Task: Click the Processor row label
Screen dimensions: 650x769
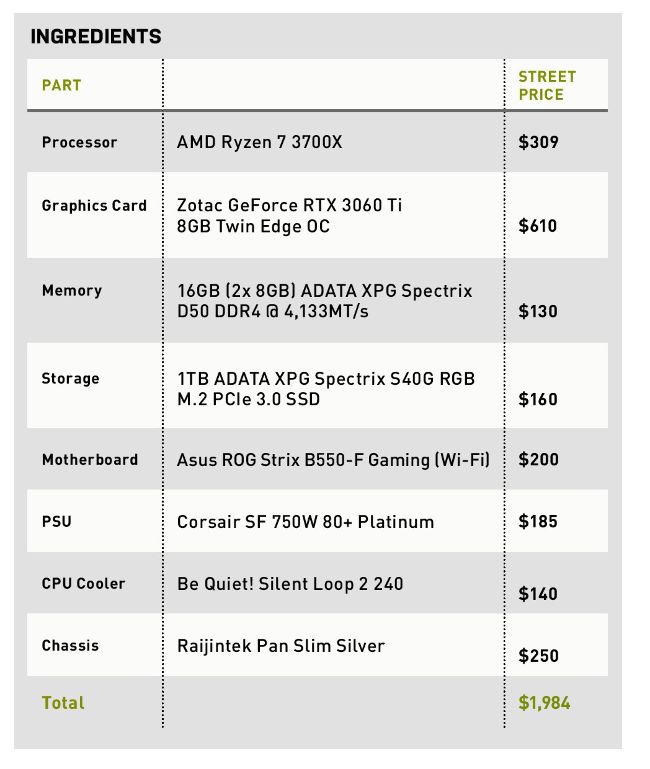Action: pos(79,142)
